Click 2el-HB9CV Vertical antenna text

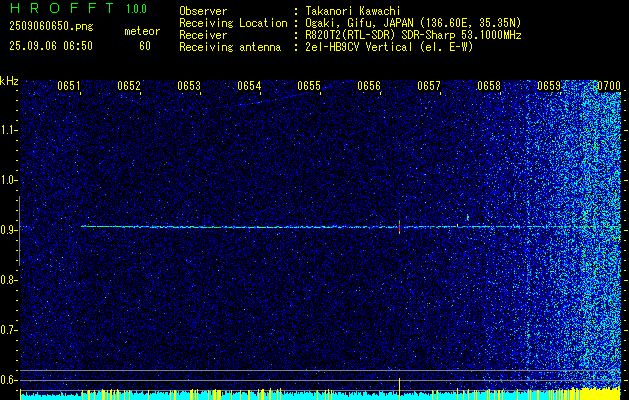click(389, 47)
